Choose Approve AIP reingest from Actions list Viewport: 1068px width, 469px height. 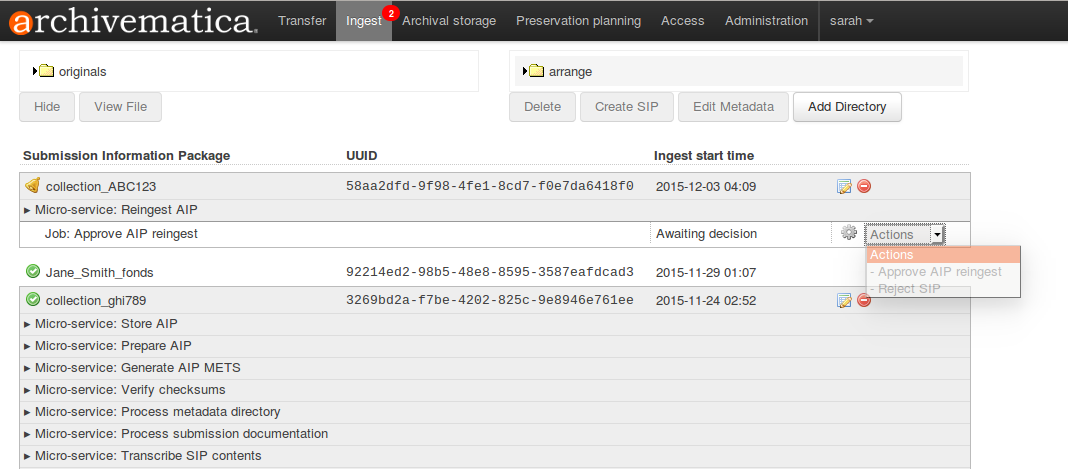(x=939, y=272)
